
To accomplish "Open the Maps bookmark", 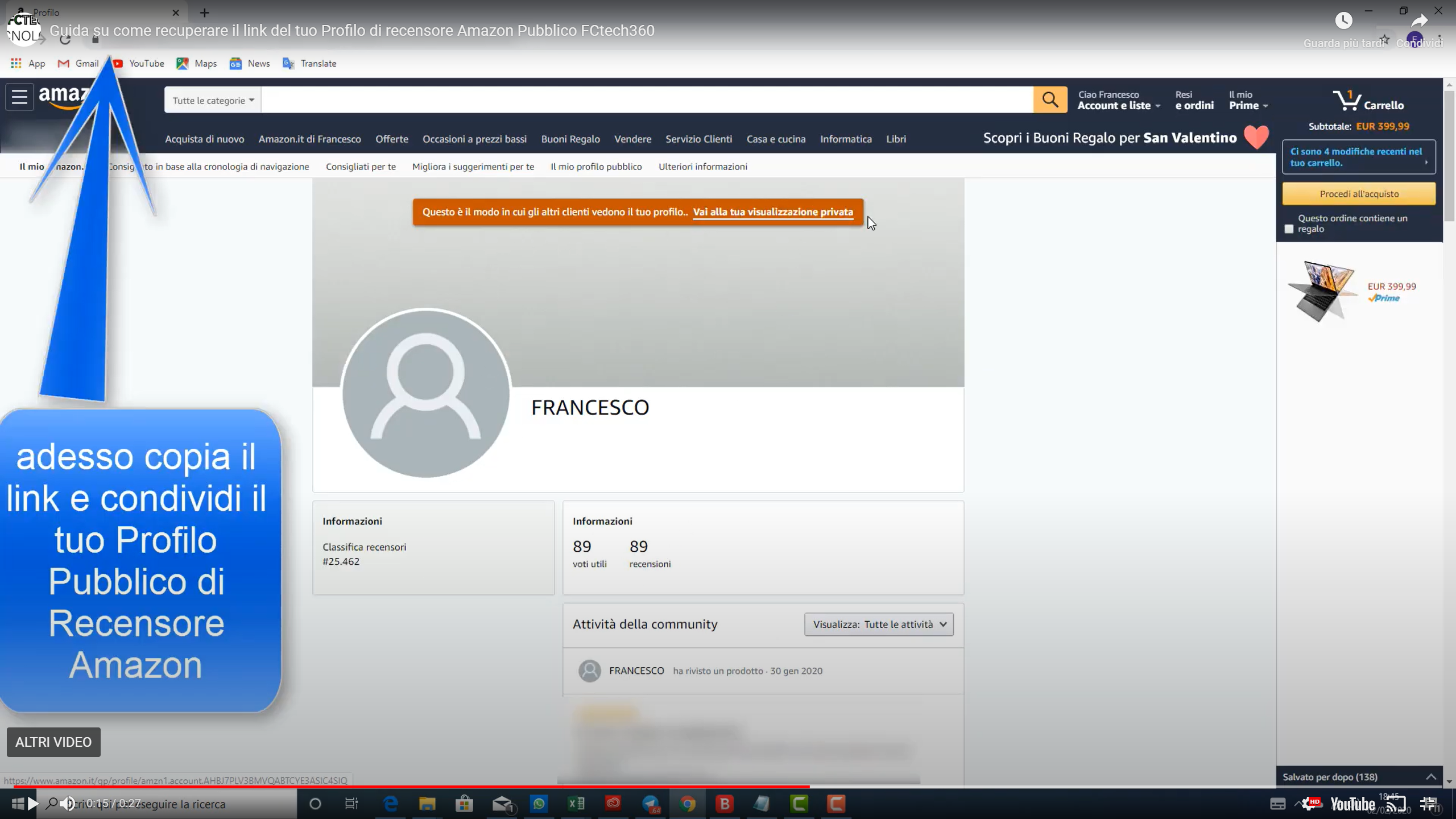I will coord(197,63).
